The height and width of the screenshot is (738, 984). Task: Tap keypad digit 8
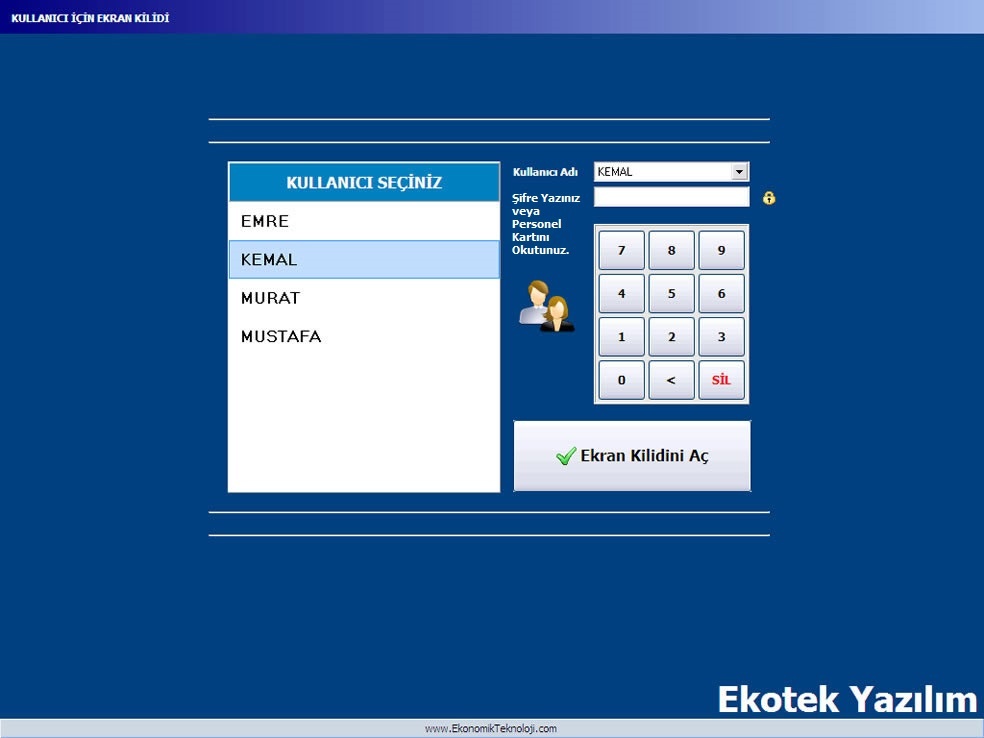(671, 250)
